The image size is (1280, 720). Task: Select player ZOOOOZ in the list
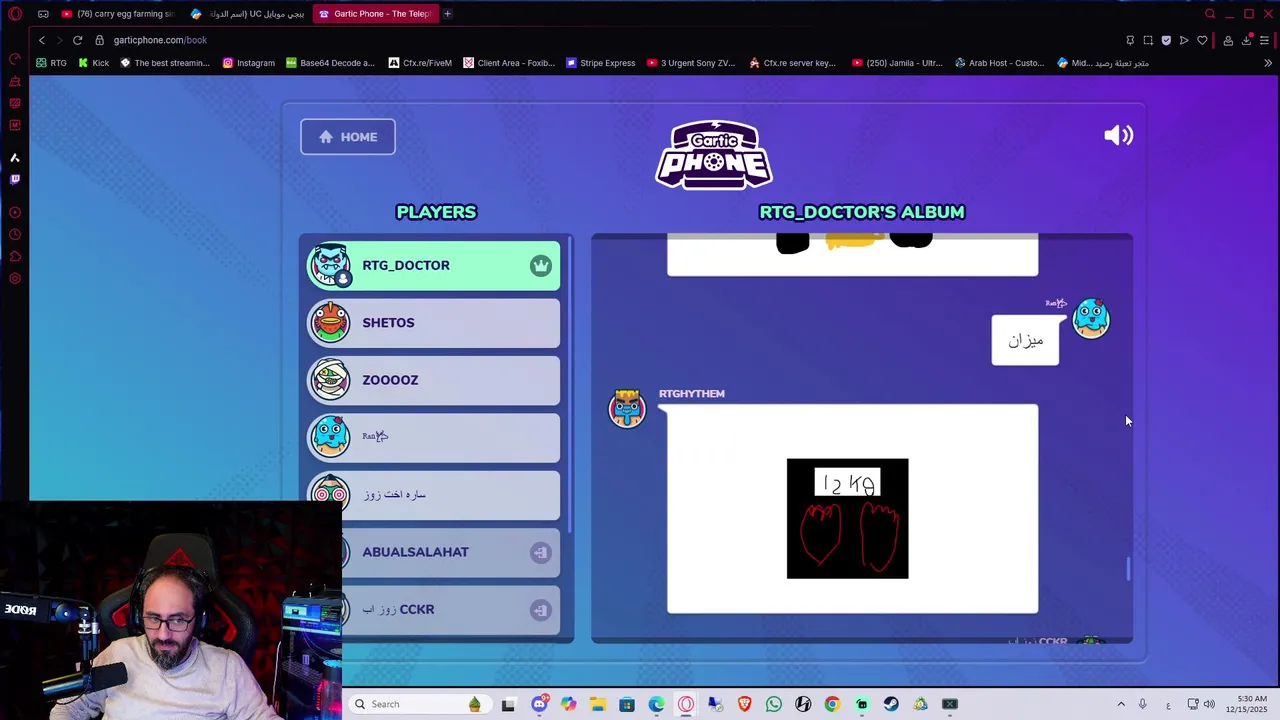pyautogui.click(x=433, y=380)
